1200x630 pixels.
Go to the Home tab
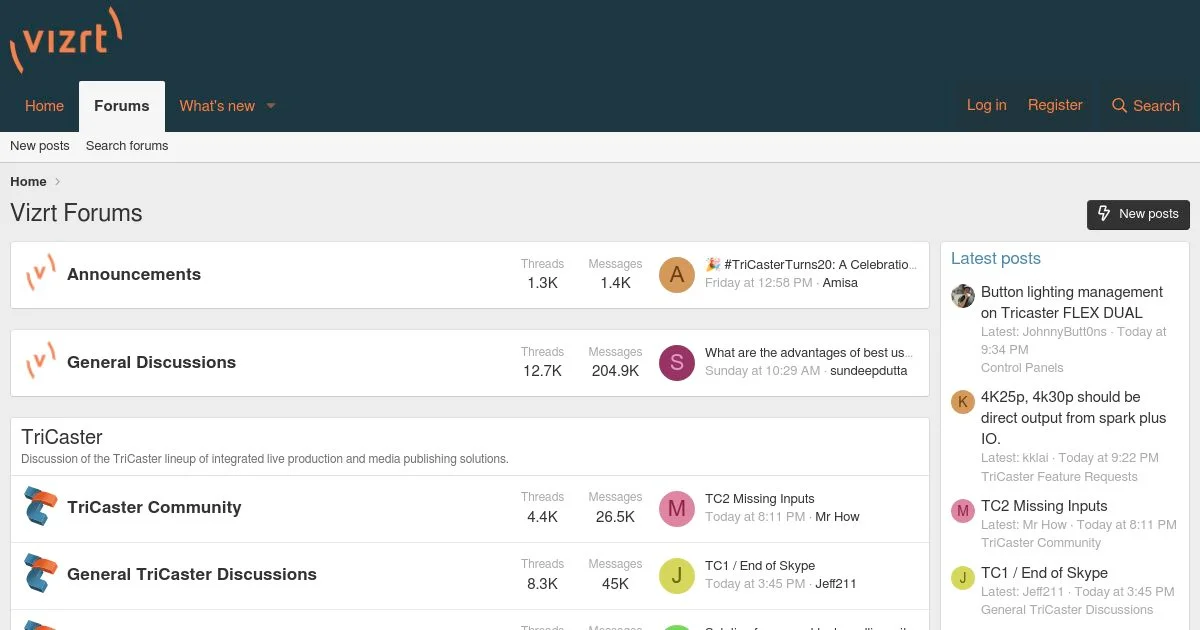click(44, 106)
